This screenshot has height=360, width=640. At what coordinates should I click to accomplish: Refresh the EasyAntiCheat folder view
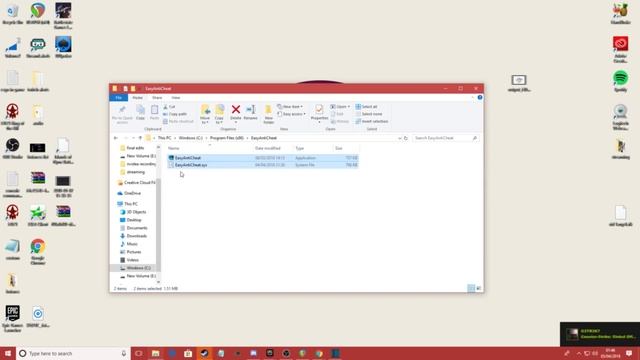point(406,138)
